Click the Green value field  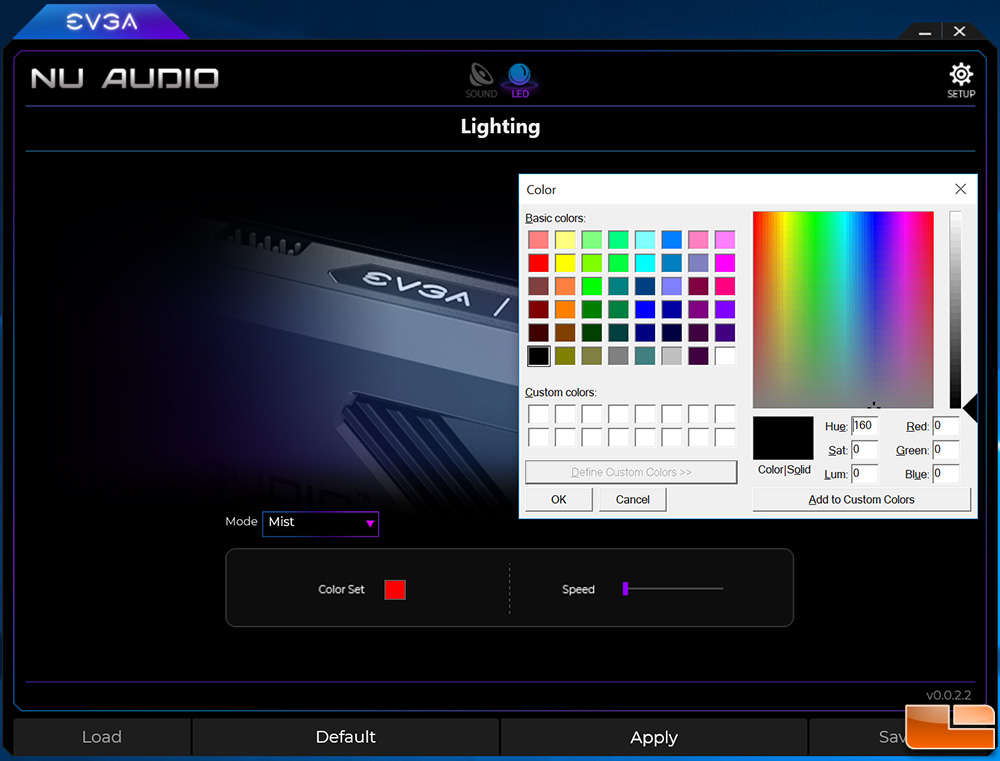(946, 450)
